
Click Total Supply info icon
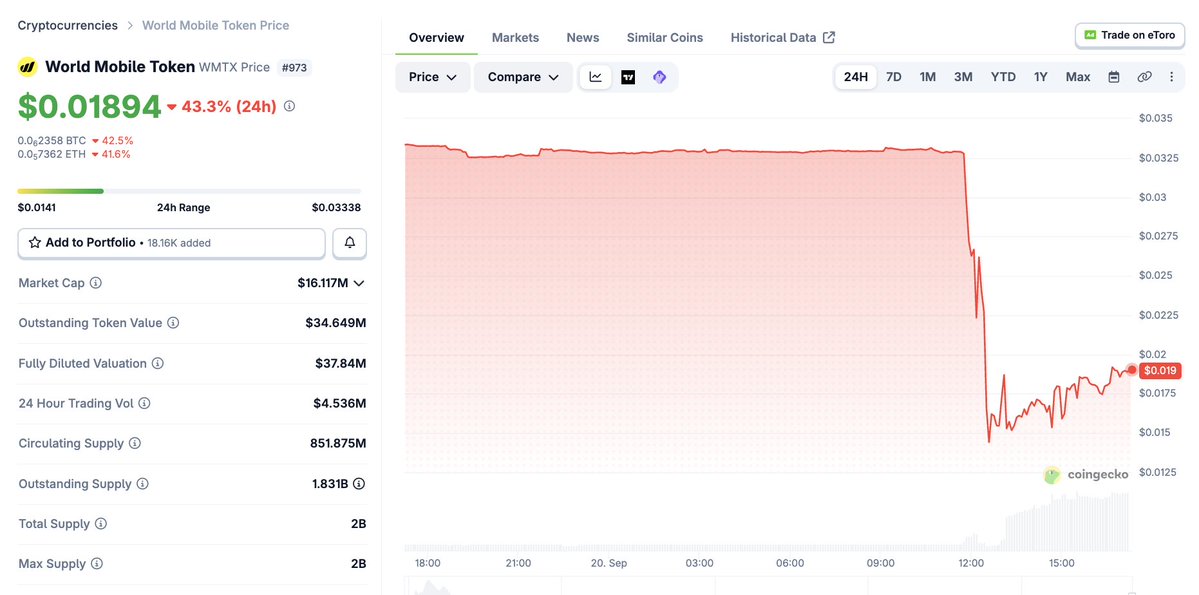click(100, 524)
